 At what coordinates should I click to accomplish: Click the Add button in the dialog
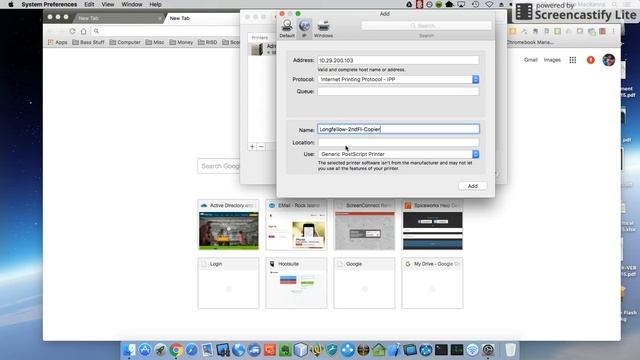coord(472,186)
